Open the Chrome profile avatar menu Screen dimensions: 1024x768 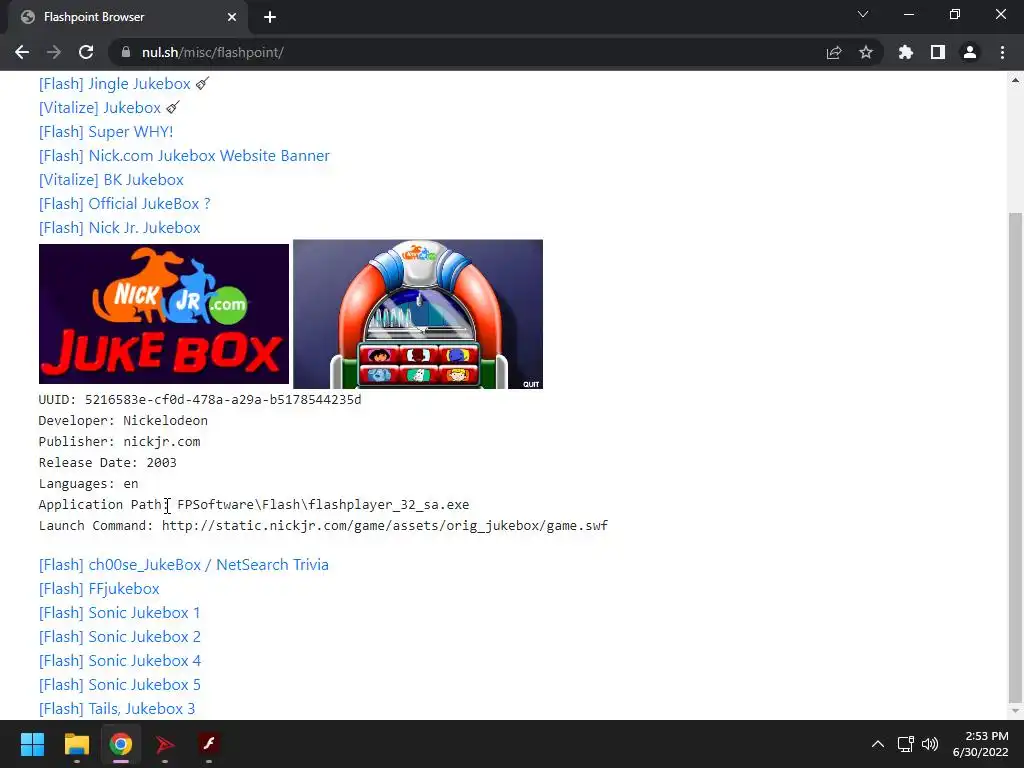tap(970, 52)
